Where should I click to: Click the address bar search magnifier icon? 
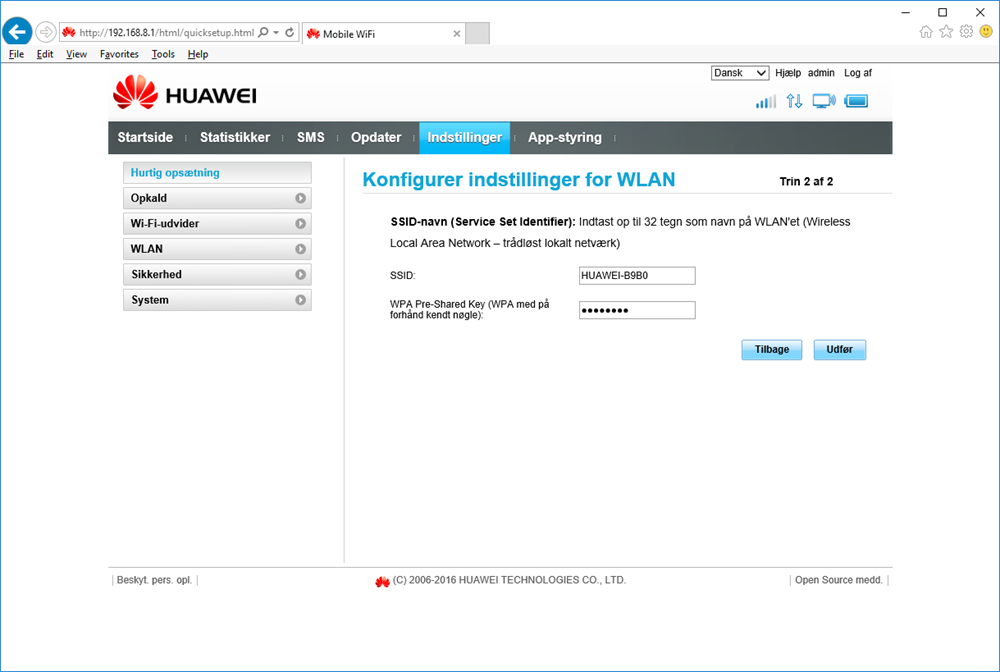pos(263,33)
